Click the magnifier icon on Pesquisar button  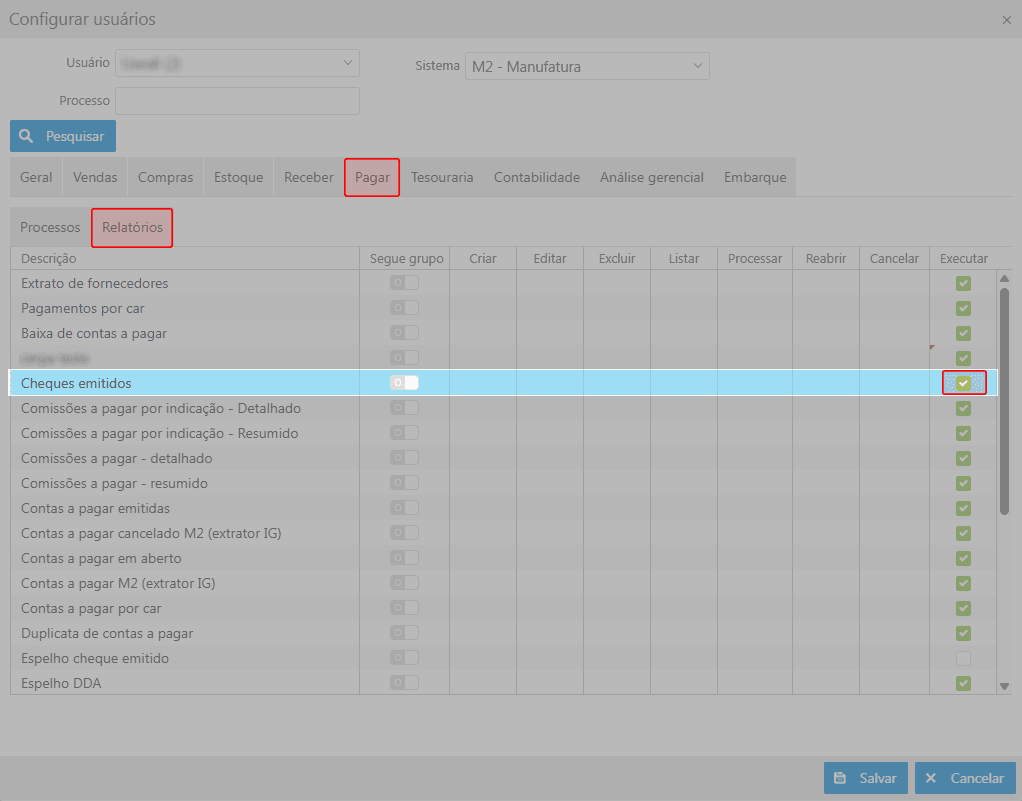click(x=27, y=136)
